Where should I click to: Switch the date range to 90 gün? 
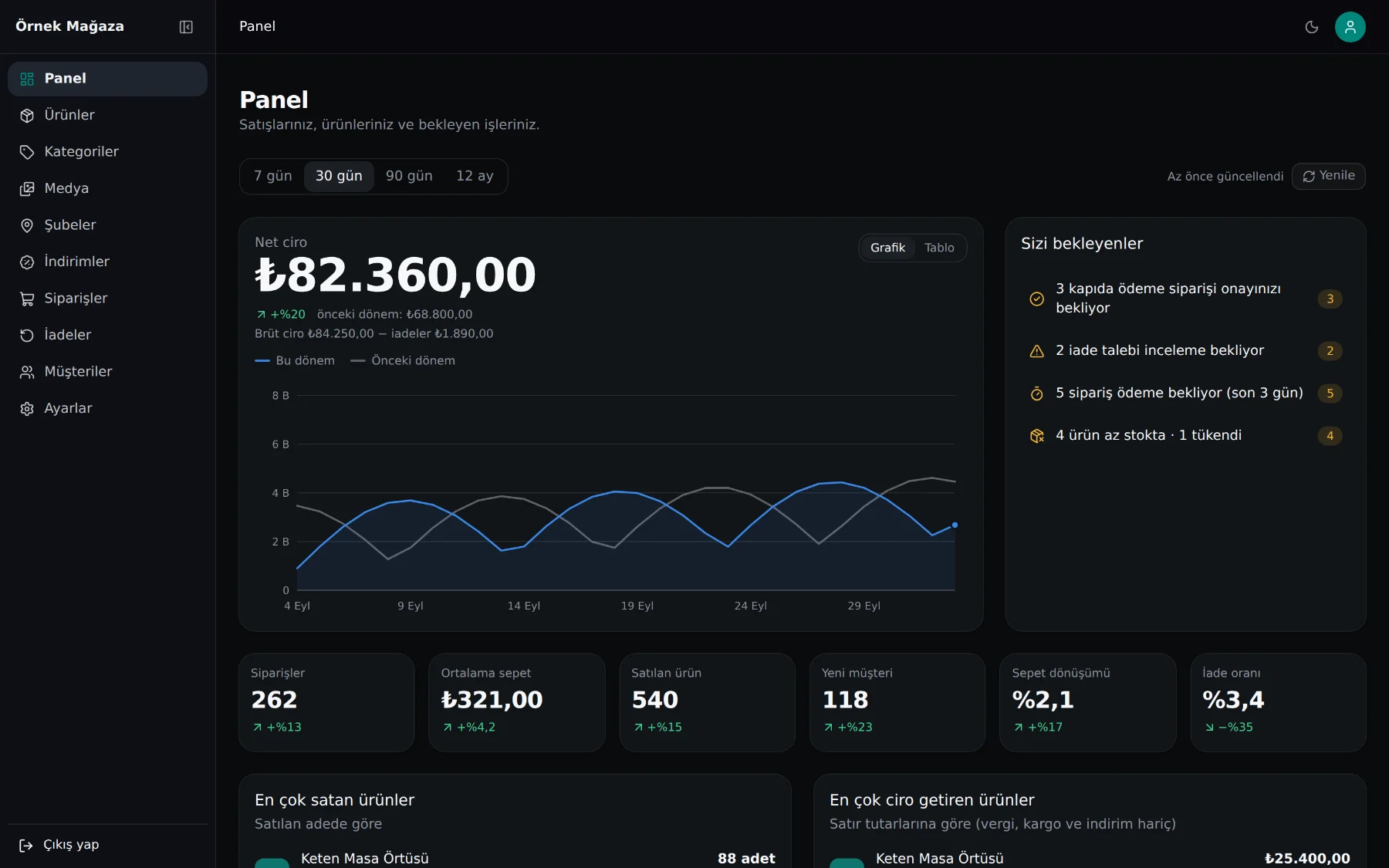click(x=409, y=177)
